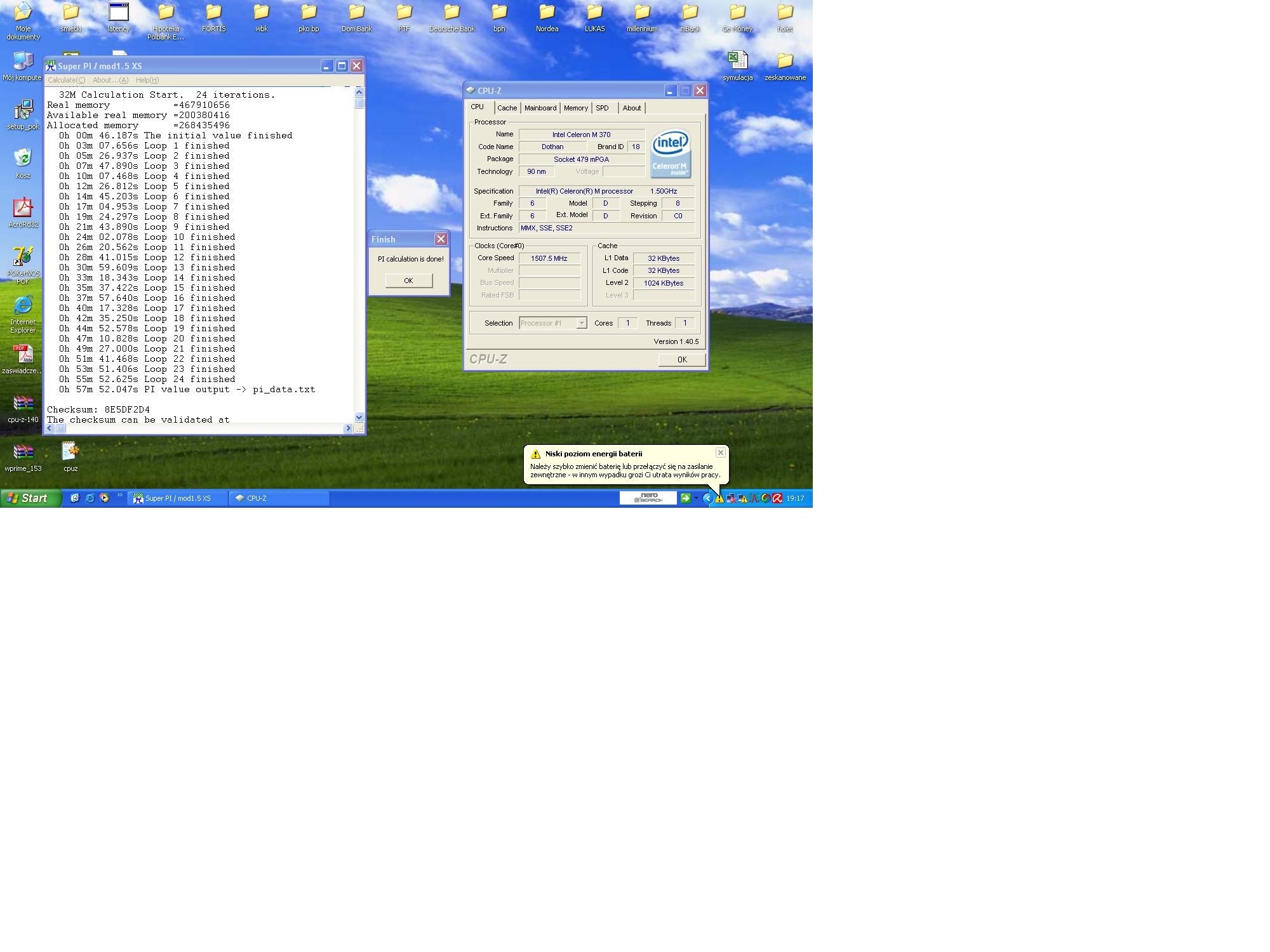This screenshot has height=952, width=1270.
Task: Select the POKerNOS POK shortcut icon
Action: point(23,265)
